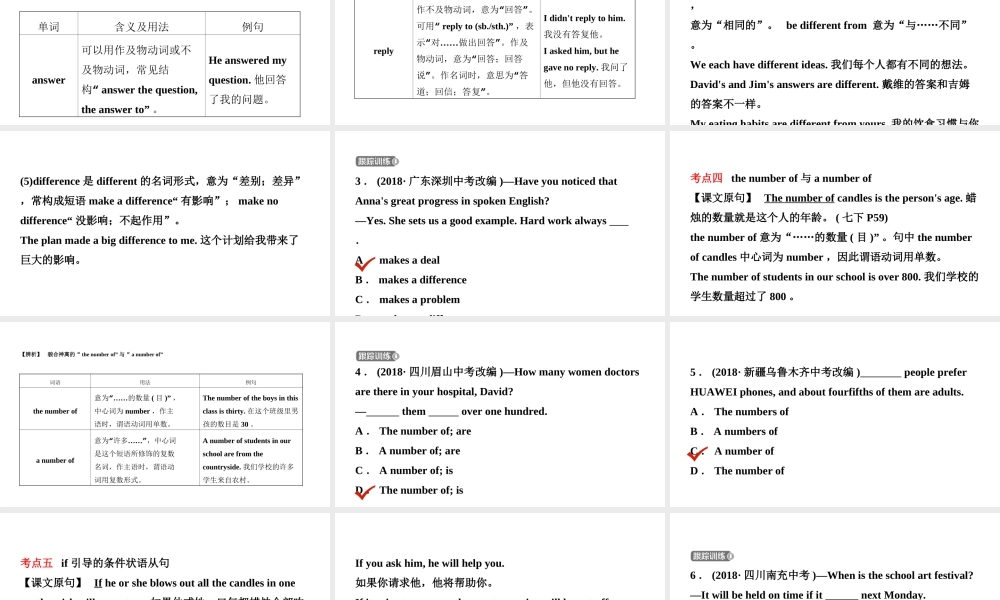Click question 5 text 'HUAWEI phones, and about fourfifths'

(780, 392)
